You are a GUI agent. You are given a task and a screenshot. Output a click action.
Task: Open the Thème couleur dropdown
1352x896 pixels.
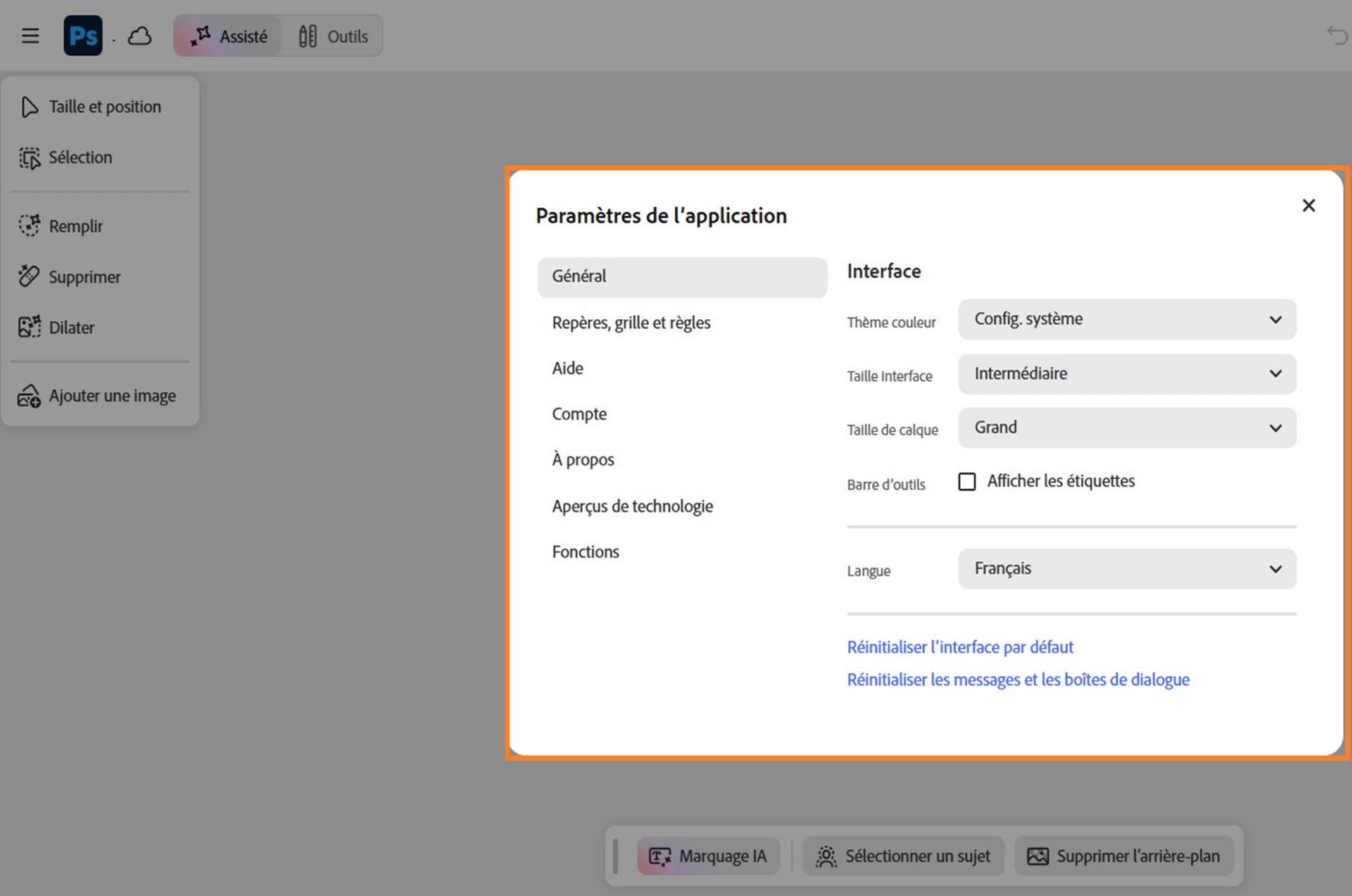point(1127,320)
